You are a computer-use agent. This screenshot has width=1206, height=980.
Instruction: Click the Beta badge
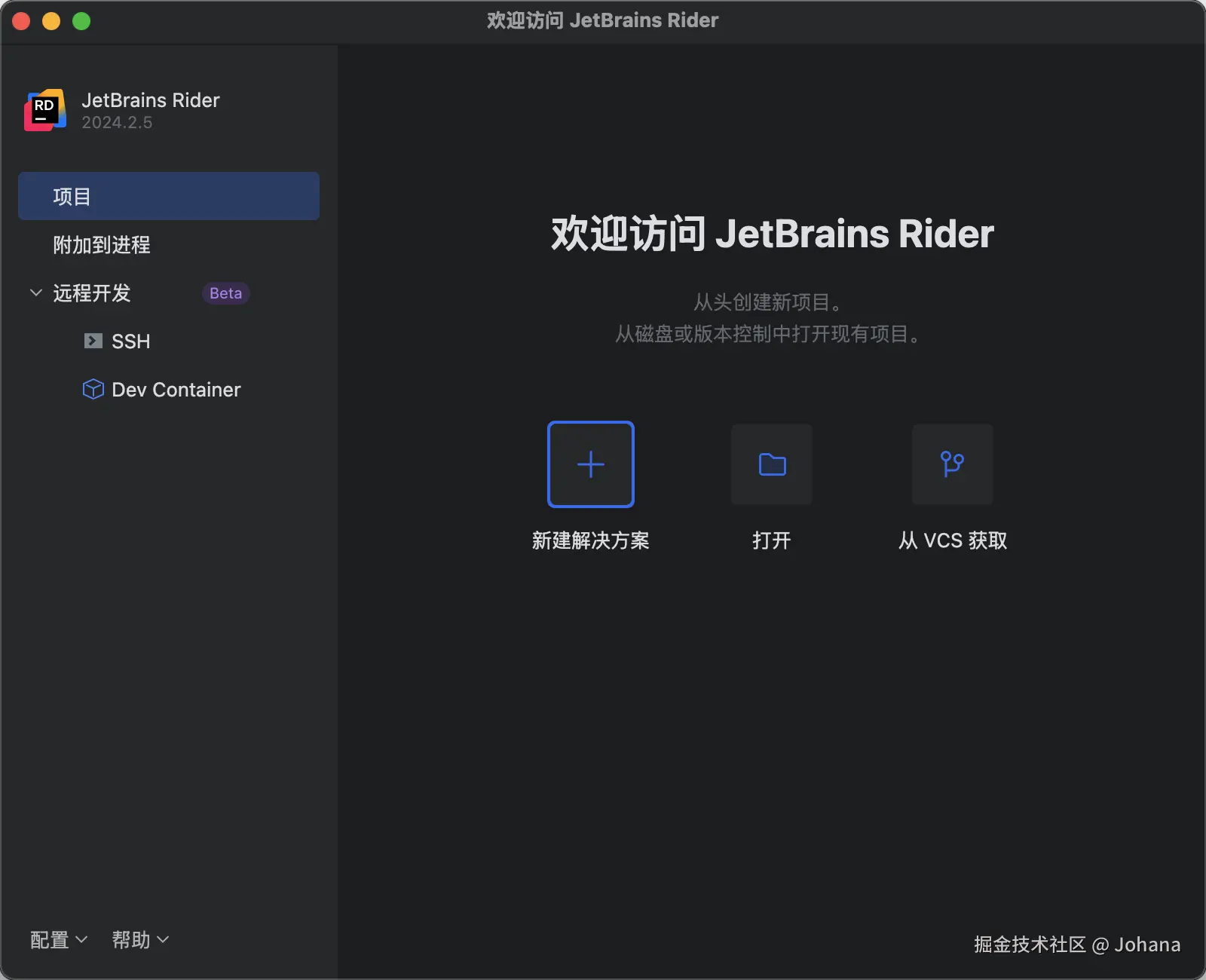[x=226, y=293]
